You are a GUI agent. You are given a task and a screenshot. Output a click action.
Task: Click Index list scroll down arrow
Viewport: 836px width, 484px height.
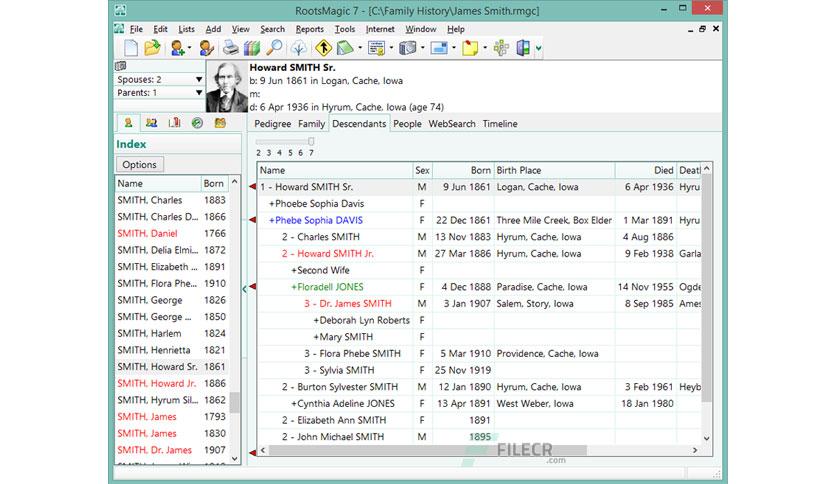[x=235, y=458]
